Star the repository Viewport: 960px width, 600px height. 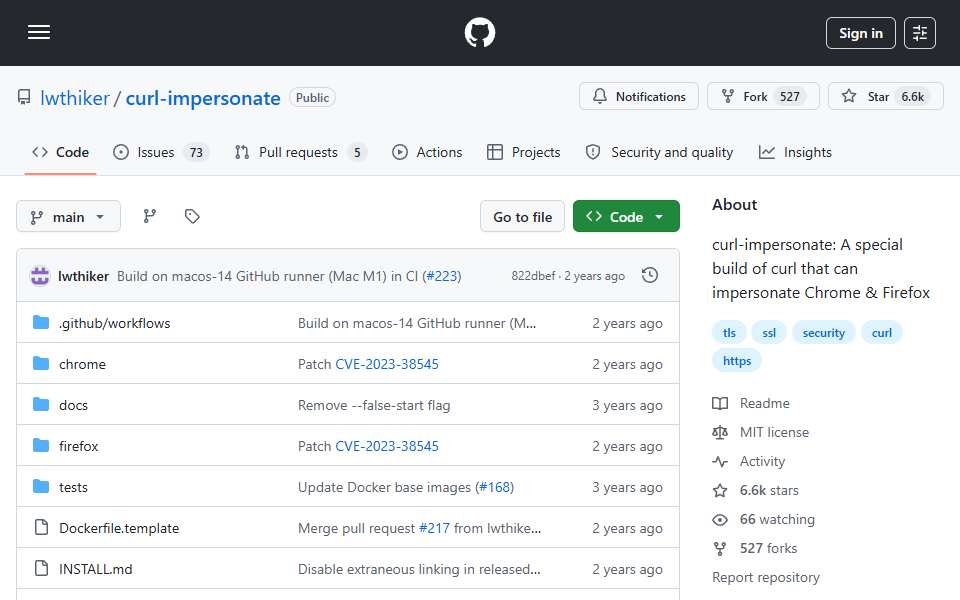pyautogui.click(x=885, y=97)
